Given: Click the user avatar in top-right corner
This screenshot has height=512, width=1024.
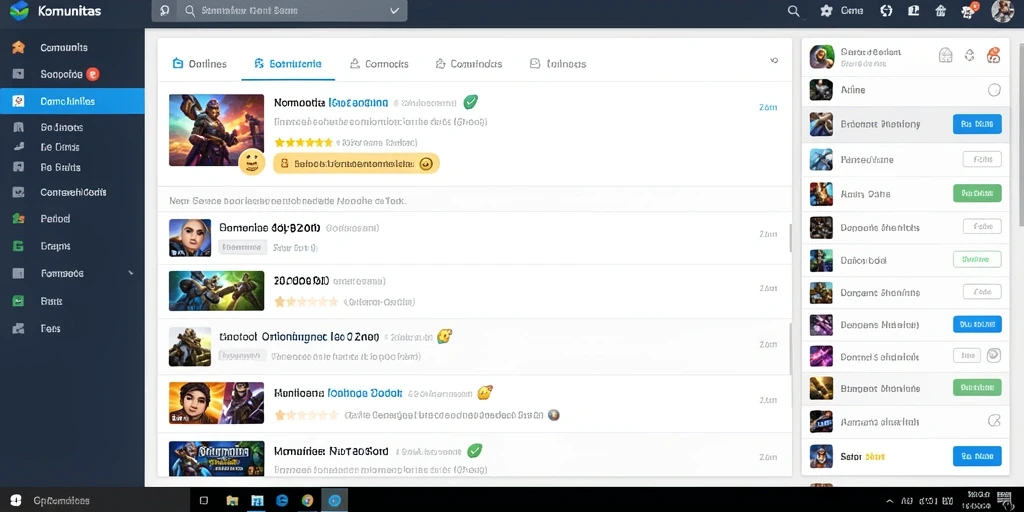Looking at the screenshot, I should 1002,10.
